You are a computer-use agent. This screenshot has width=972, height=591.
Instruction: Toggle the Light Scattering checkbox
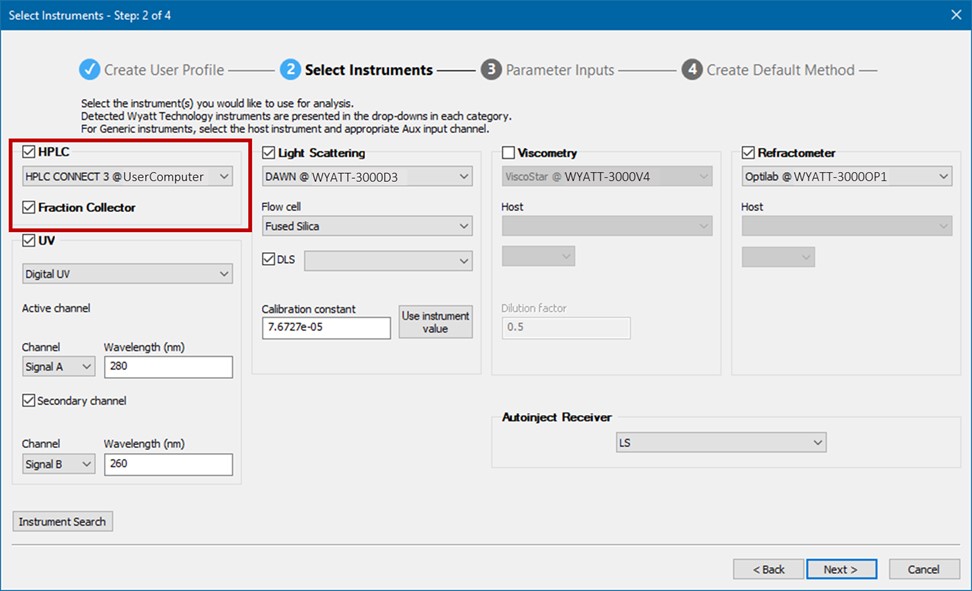pos(268,153)
